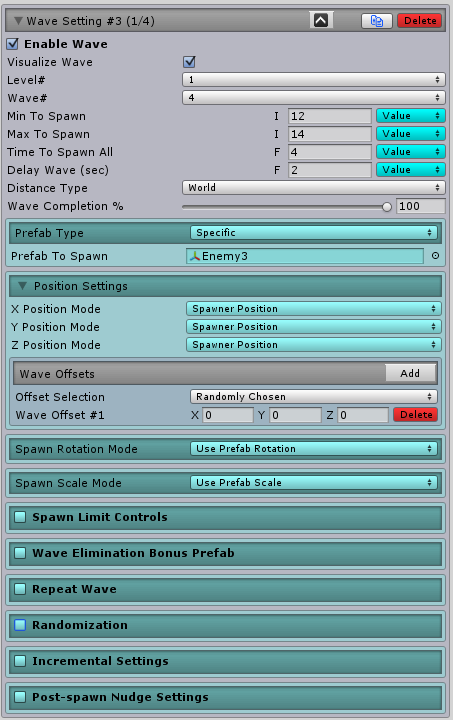The width and height of the screenshot is (453, 720).
Task: Open the Distance Type World dropdown
Action: click(x=313, y=187)
